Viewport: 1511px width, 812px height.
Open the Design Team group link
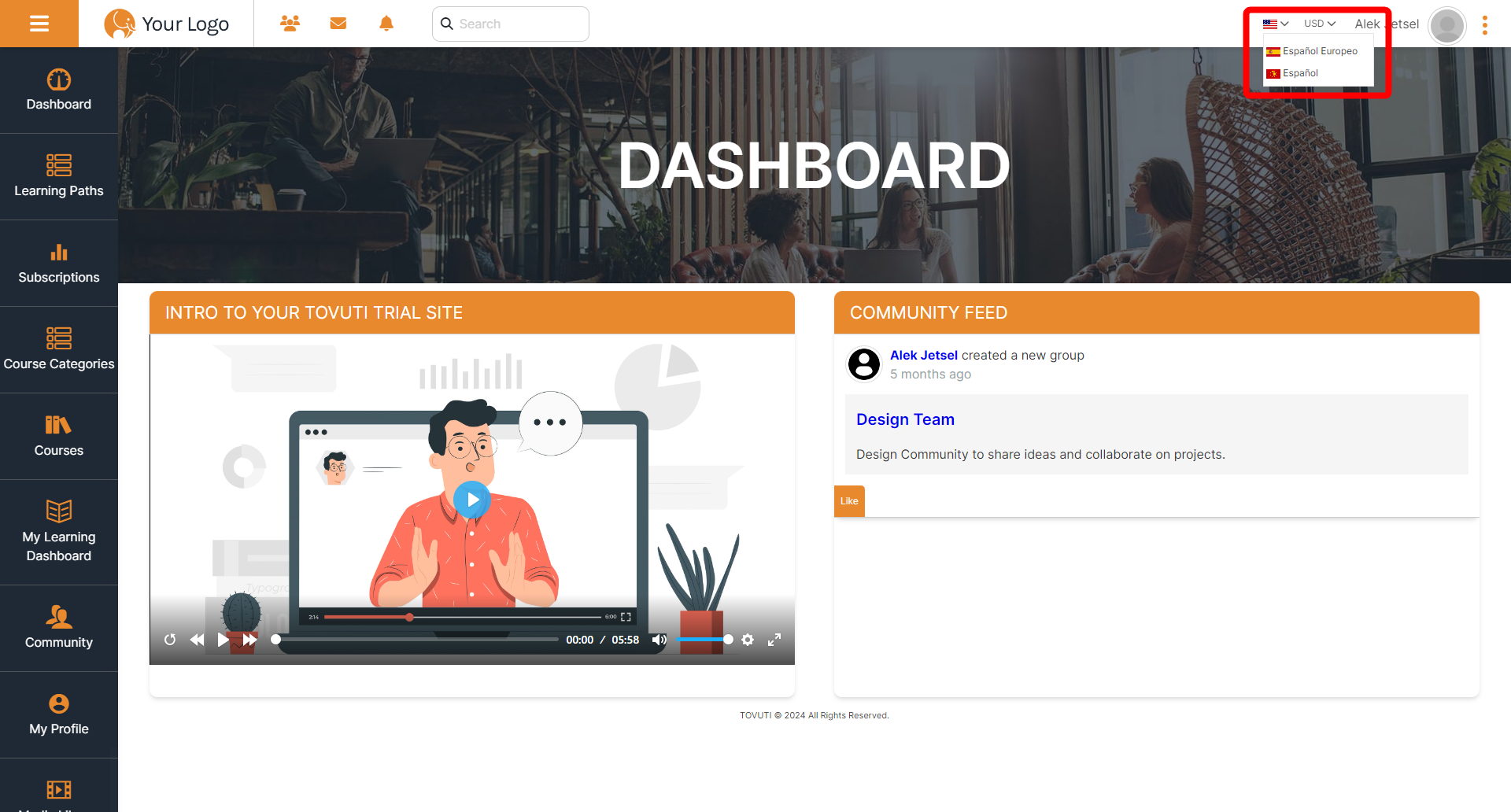click(x=905, y=419)
